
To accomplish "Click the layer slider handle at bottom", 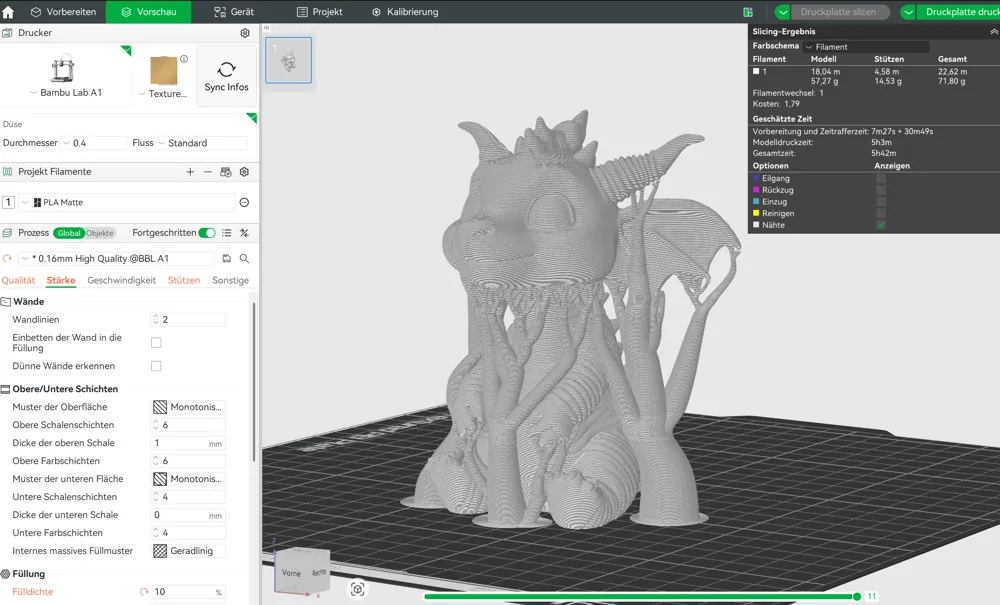I will (857, 597).
